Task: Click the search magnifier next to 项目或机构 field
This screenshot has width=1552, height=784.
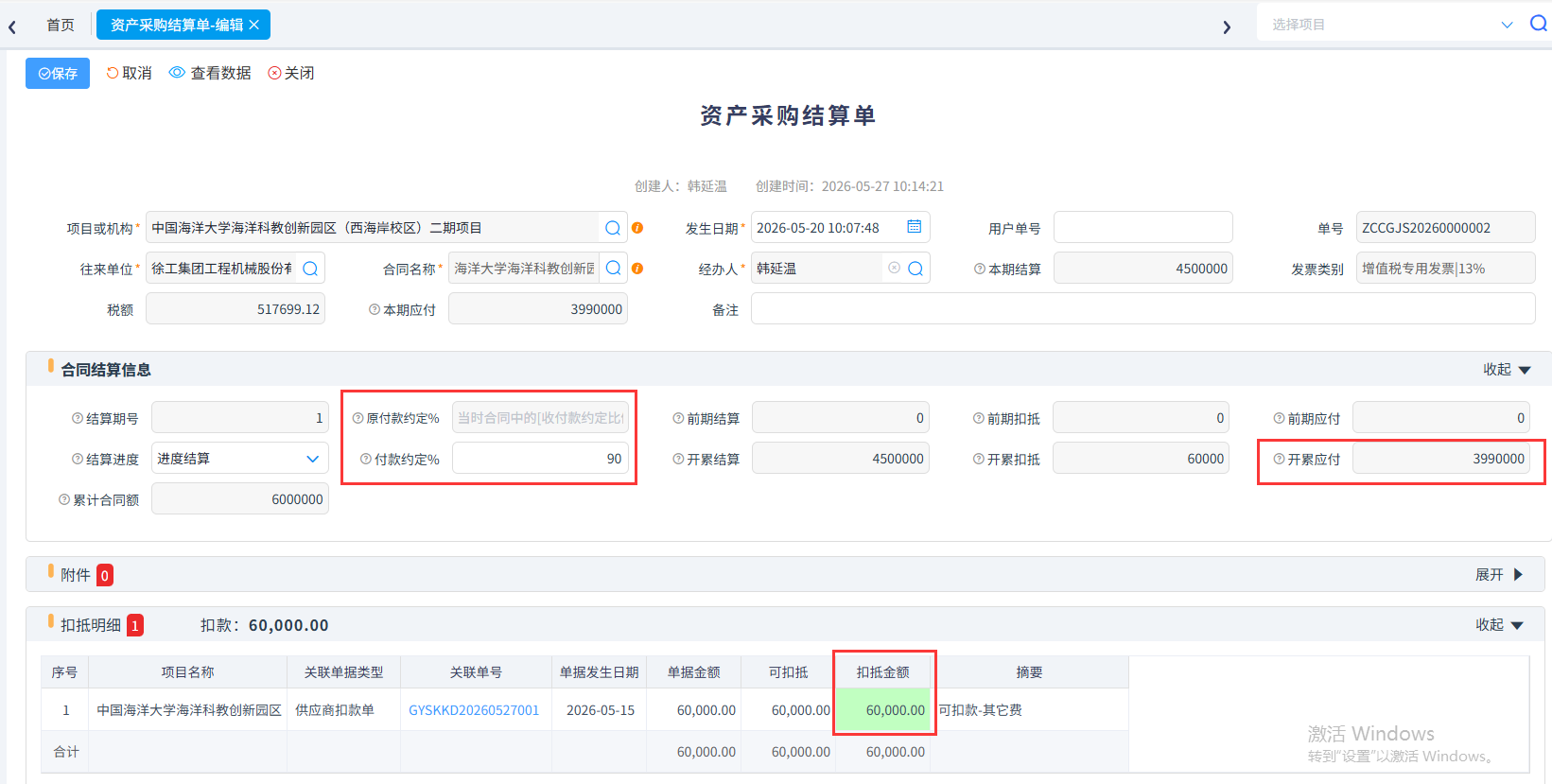Action: click(613, 228)
